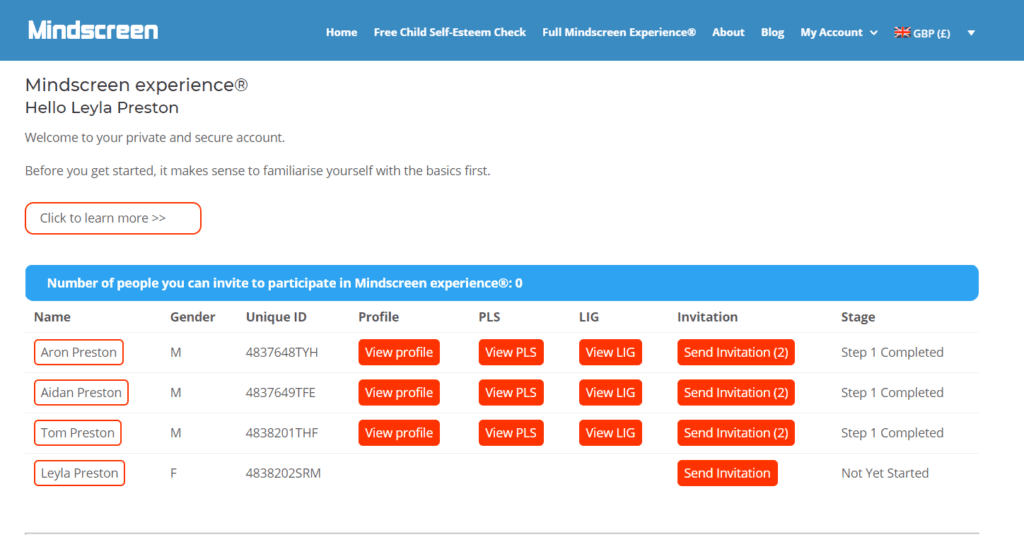Screen dimensions: 1024x537
Task: Expand the My Account menu chevron
Action: tap(874, 33)
